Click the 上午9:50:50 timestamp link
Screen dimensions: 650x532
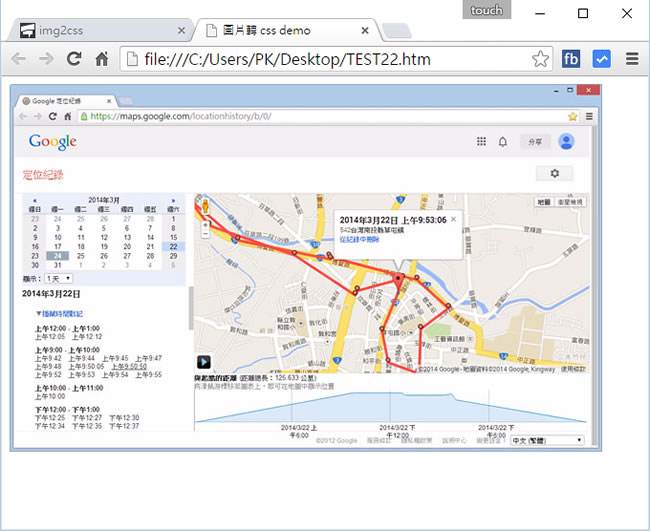click(x=129, y=367)
